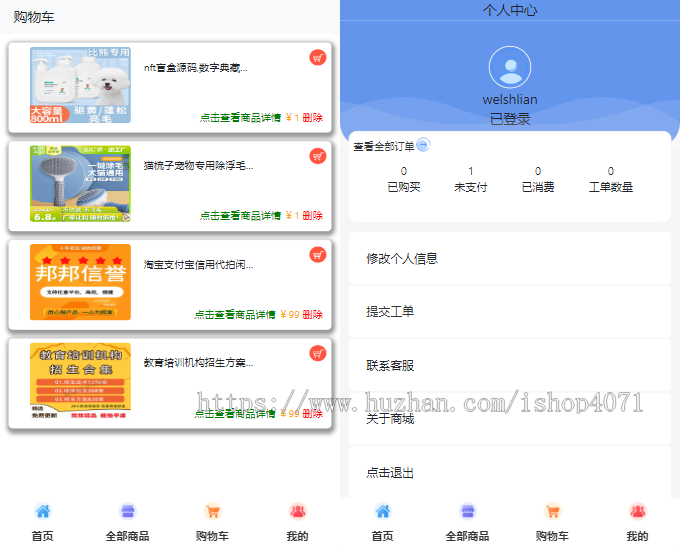Tap the user avatar icon above welshlian
680x548 pixels.
coord(510,67)
